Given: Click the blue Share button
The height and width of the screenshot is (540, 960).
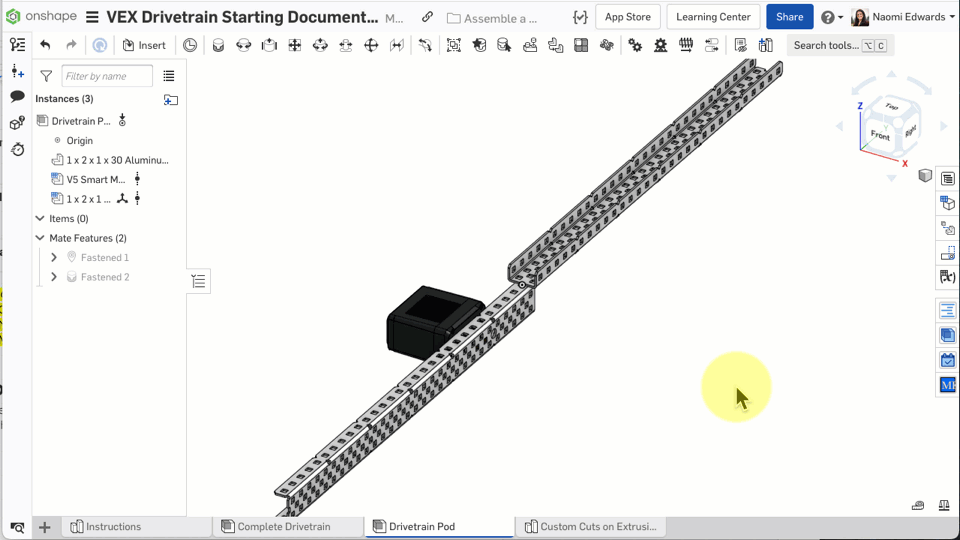Looking at the screenshot, I should (x=789, y=17).
